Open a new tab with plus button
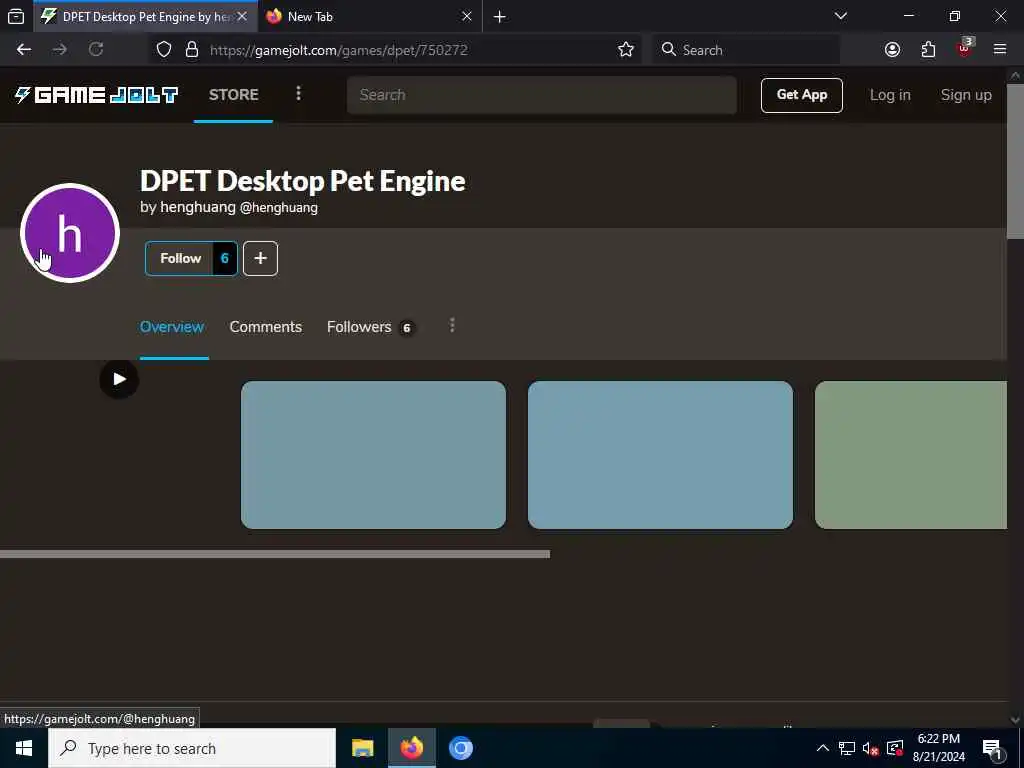This screenshot has width=1024, height=768. coord(500,17)
